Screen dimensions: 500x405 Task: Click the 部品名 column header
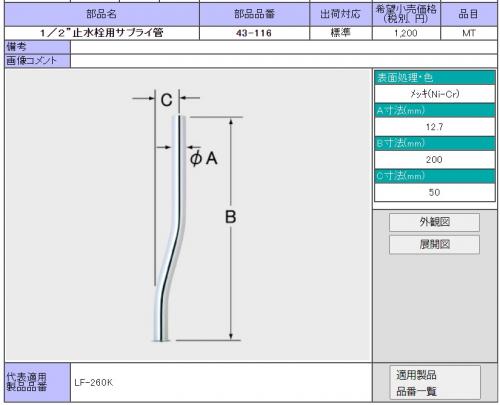coord(102,14)
